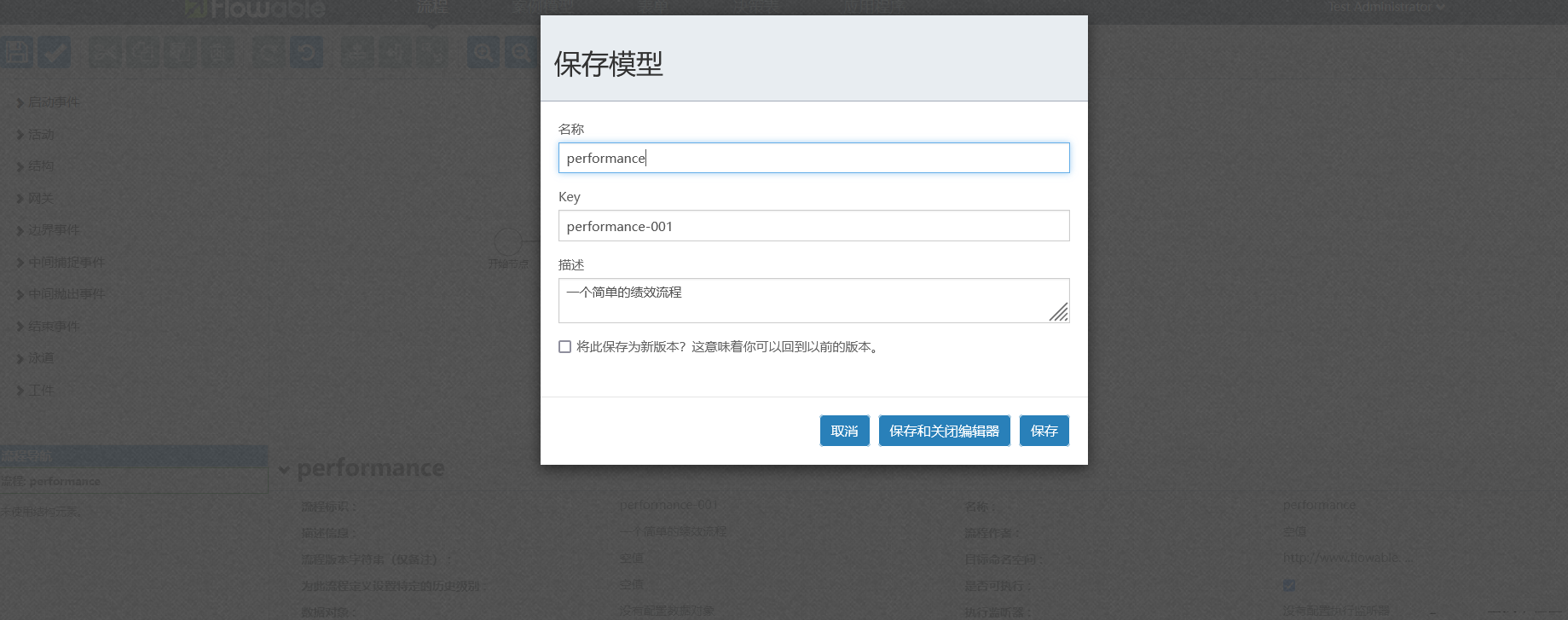This screenshot has height=620, width=1568.
Task: Expand the 中间捕捉事件 palette group
Action: click(x=61, y=263)
